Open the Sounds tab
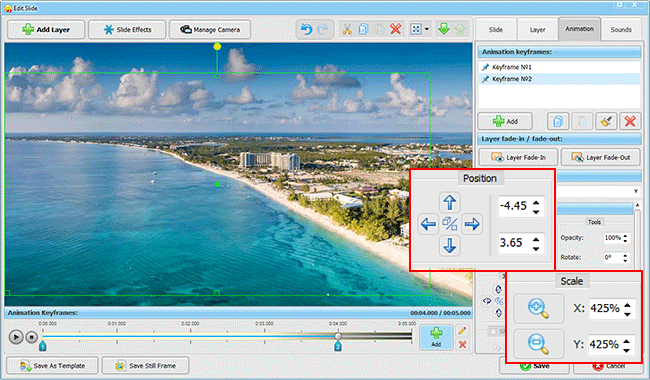Viewport: 650px width, 380px height. [x=621, y=30]
